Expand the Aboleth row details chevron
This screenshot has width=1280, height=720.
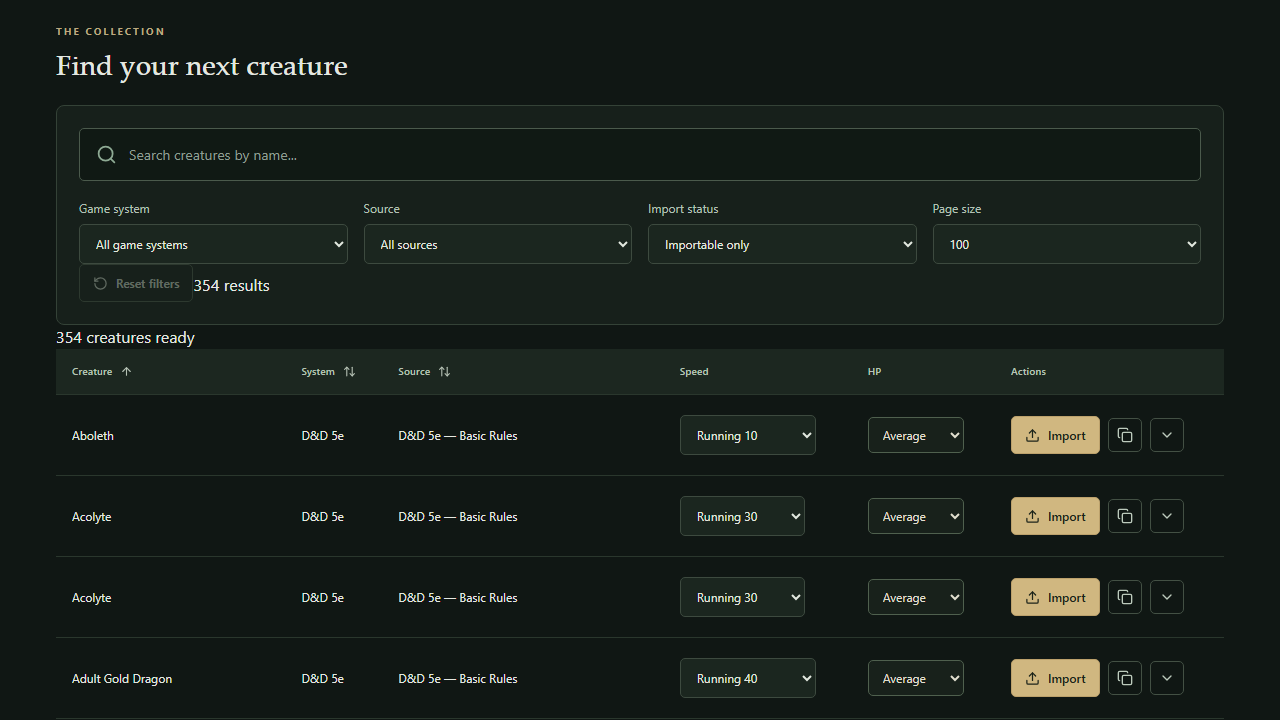coord(1167,436)
